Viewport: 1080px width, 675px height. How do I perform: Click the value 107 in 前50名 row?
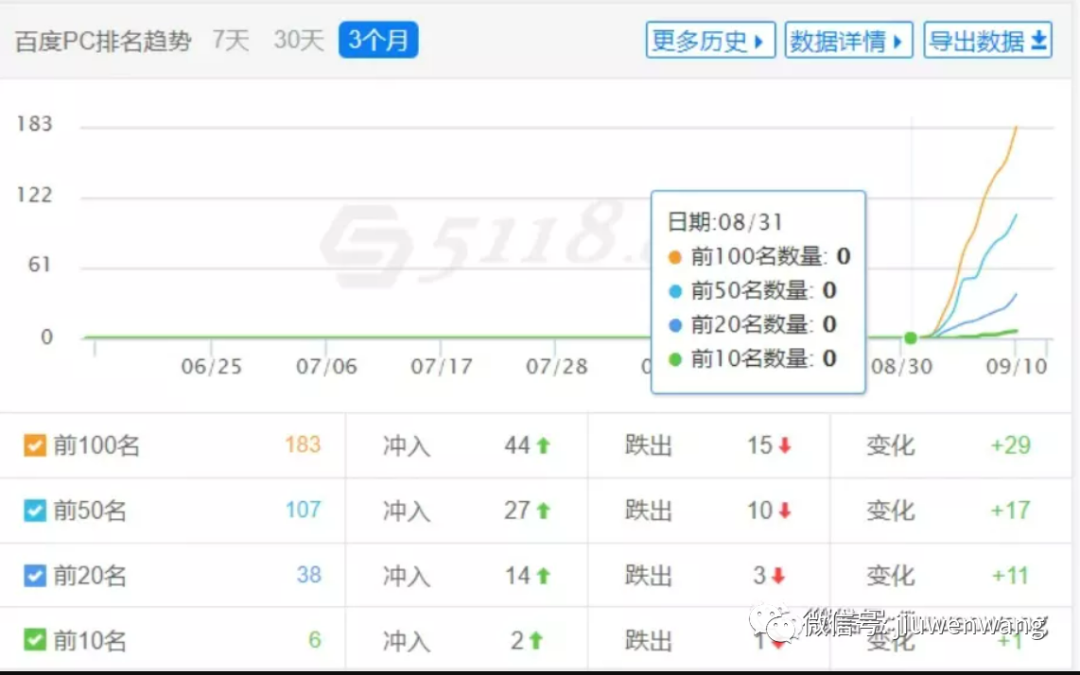coord(303,510)
